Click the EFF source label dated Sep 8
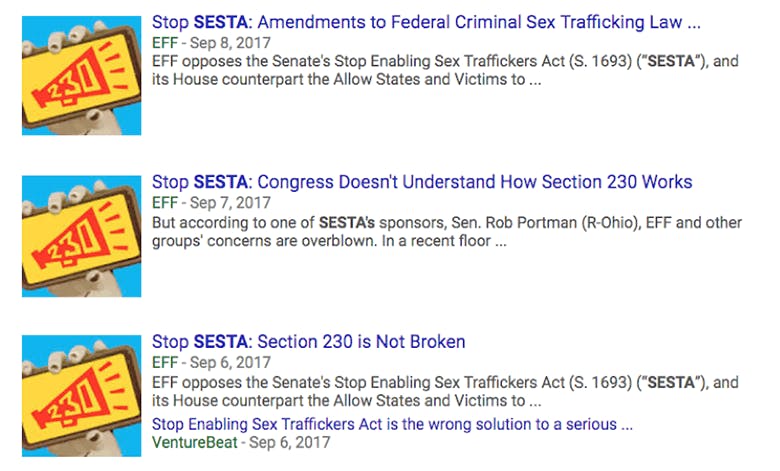 165,43
